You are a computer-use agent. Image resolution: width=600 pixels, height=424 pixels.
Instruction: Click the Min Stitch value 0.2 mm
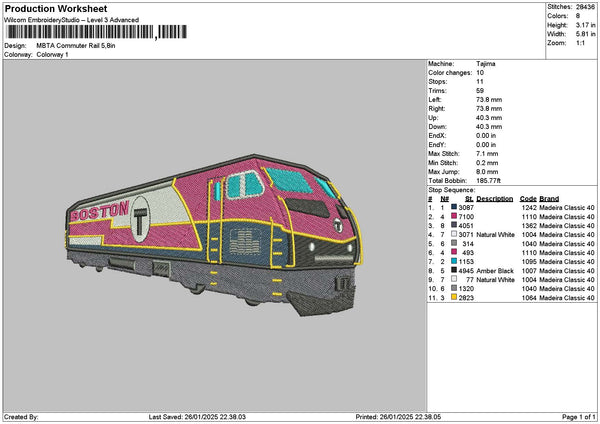pos(487,163)
